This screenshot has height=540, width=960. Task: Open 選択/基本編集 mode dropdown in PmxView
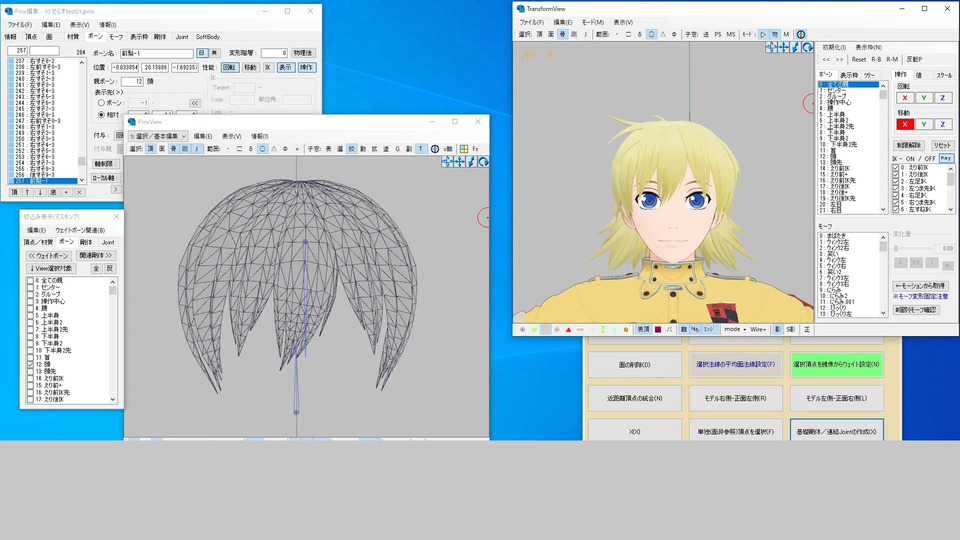tap(159, 136)
